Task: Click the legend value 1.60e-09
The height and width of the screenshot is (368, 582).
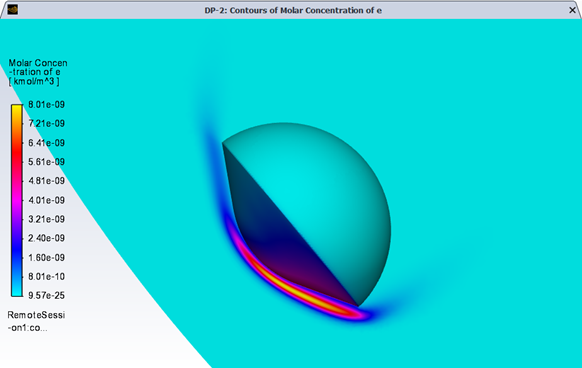Action: coord(46,257)
